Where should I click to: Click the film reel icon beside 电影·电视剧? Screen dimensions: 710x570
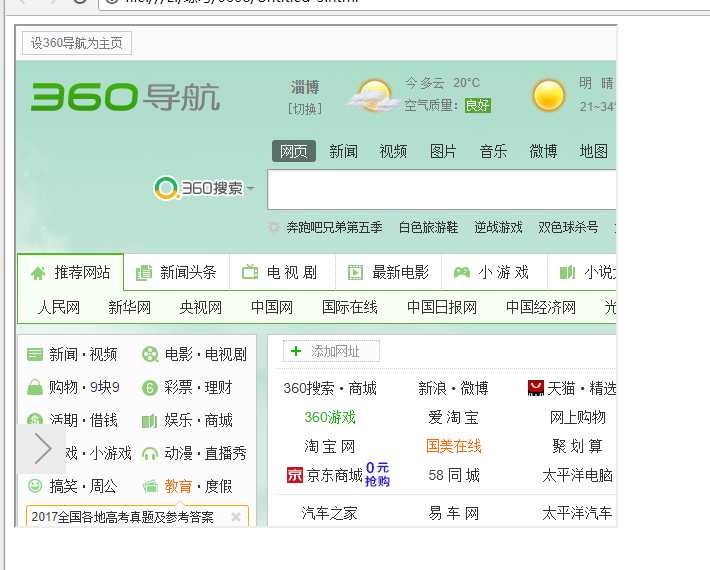(x=150, y=354)
